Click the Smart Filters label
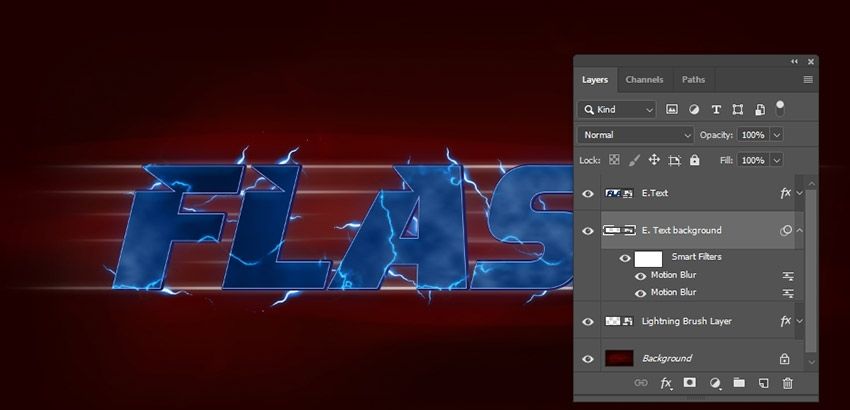 (x=697, y=257)
